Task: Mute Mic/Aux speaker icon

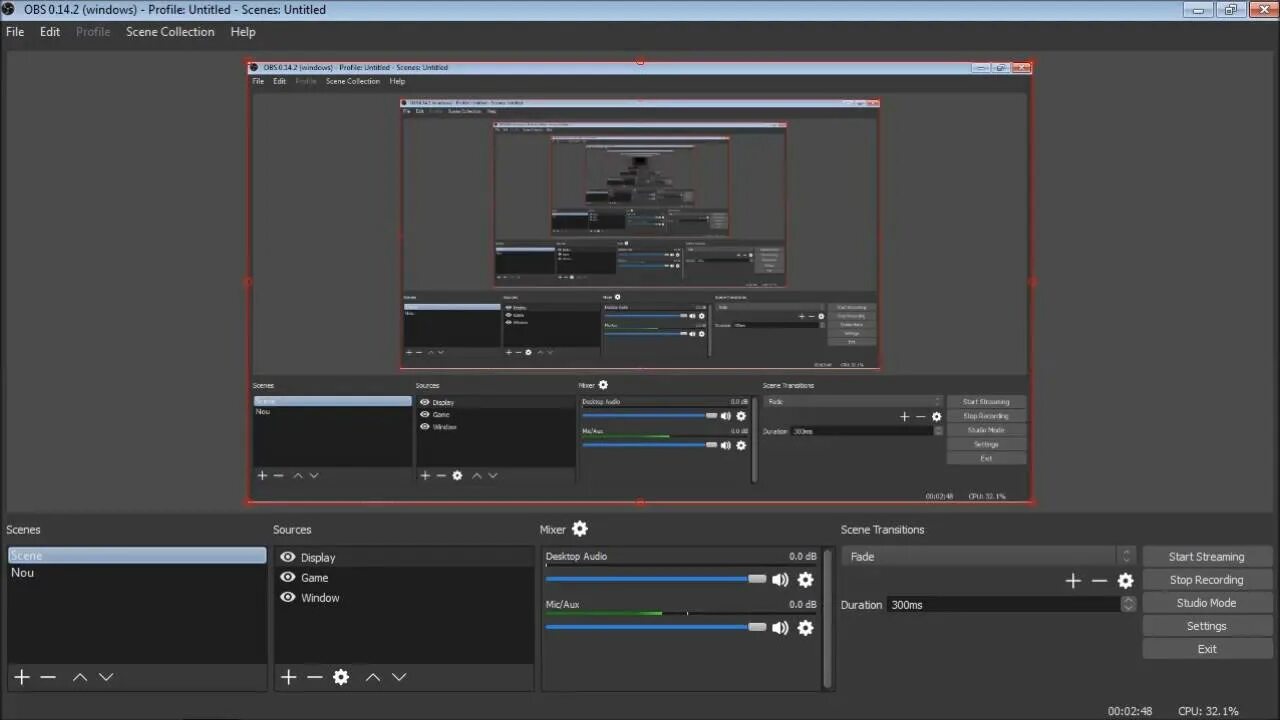Action: coord(780,628)
